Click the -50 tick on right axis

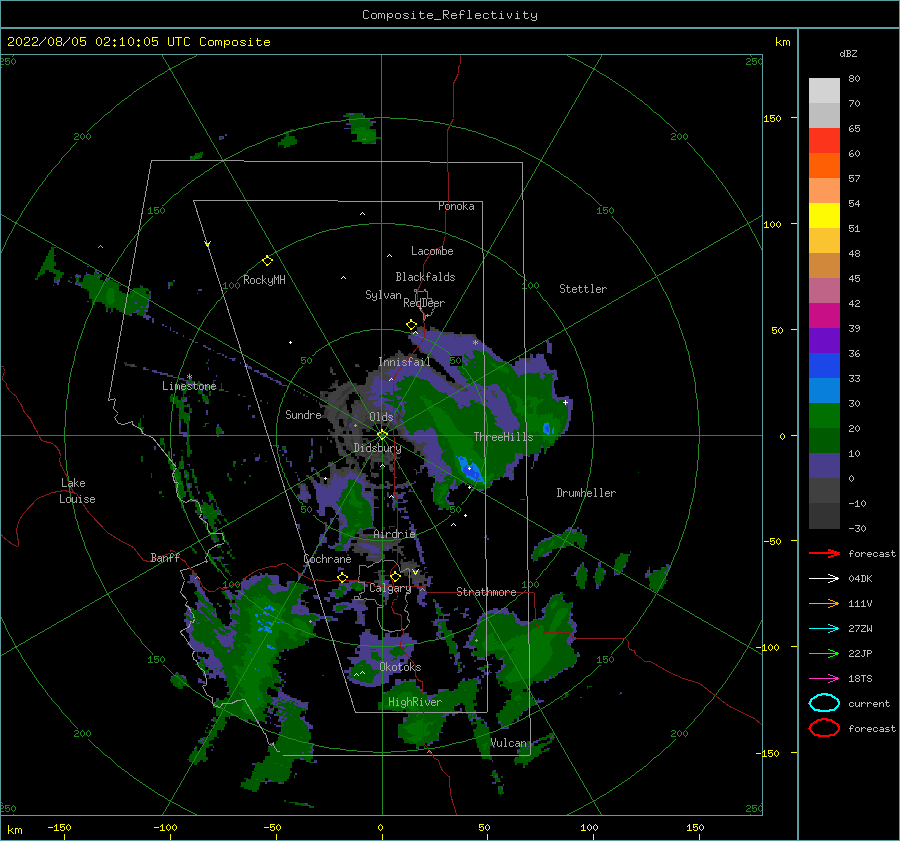773,541
